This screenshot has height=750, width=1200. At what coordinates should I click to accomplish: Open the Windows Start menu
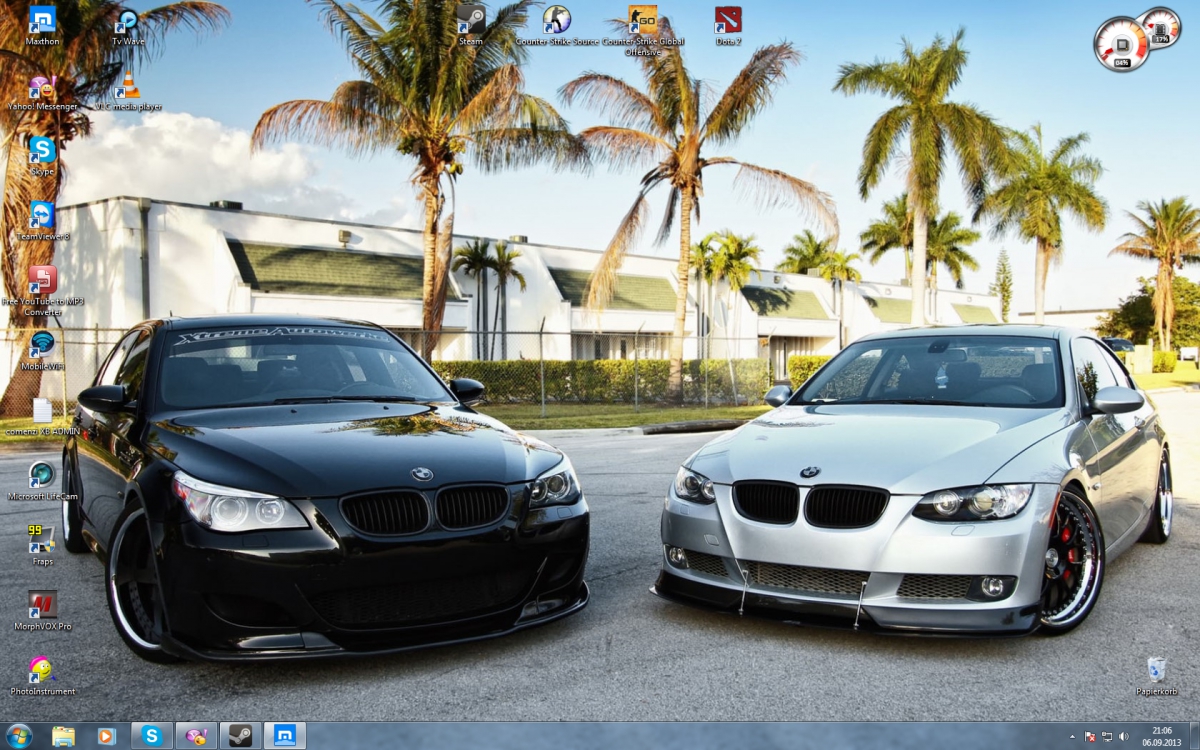coord(19,736)
